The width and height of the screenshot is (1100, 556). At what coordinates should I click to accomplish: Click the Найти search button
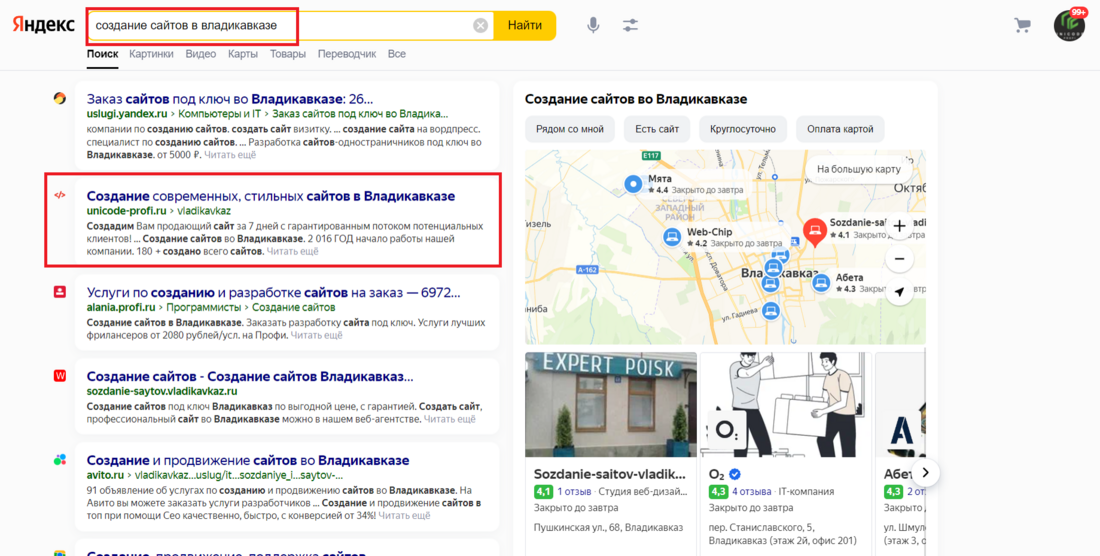(x=525, y=26)
